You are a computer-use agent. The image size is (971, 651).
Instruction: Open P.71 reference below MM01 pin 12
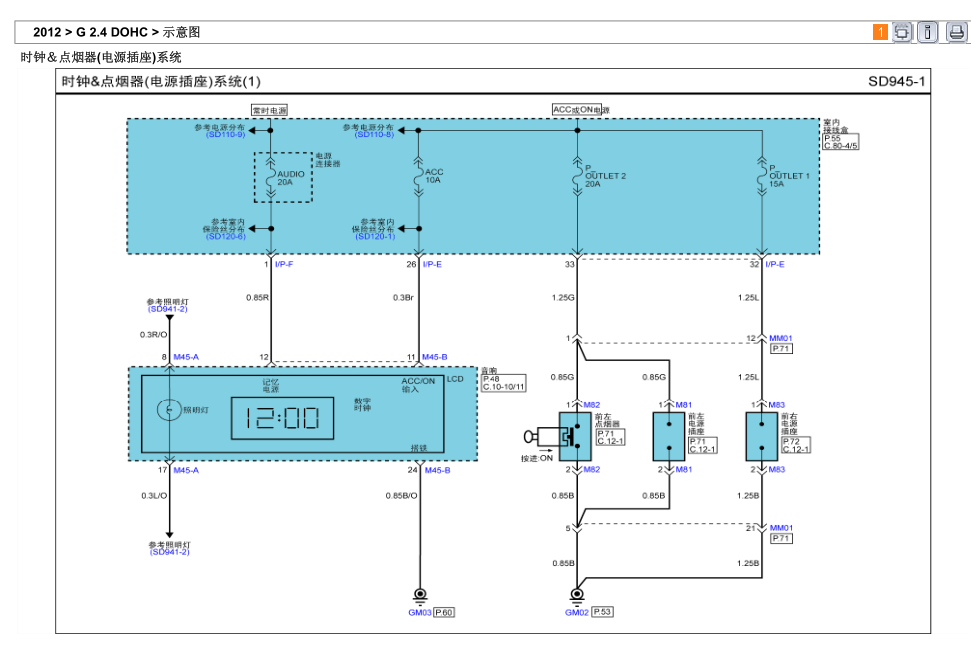coord(782,349)
